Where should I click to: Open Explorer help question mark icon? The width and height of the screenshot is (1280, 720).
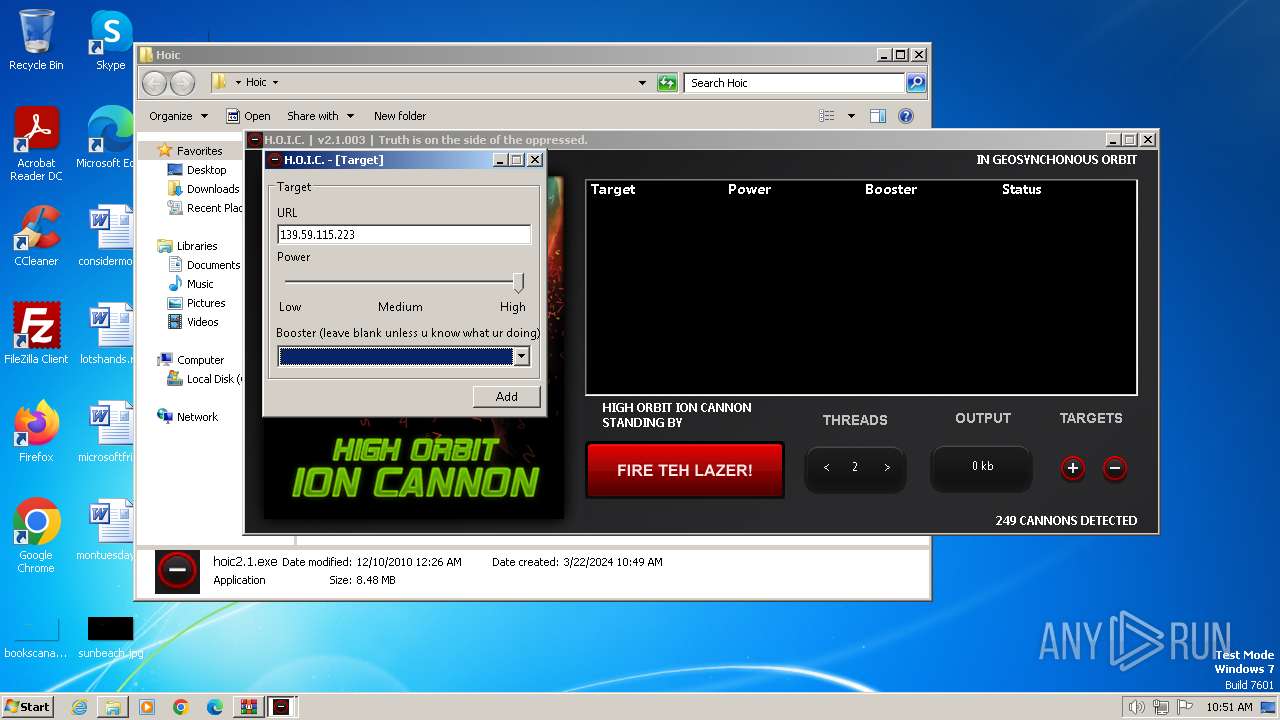[x=906, y=116]
